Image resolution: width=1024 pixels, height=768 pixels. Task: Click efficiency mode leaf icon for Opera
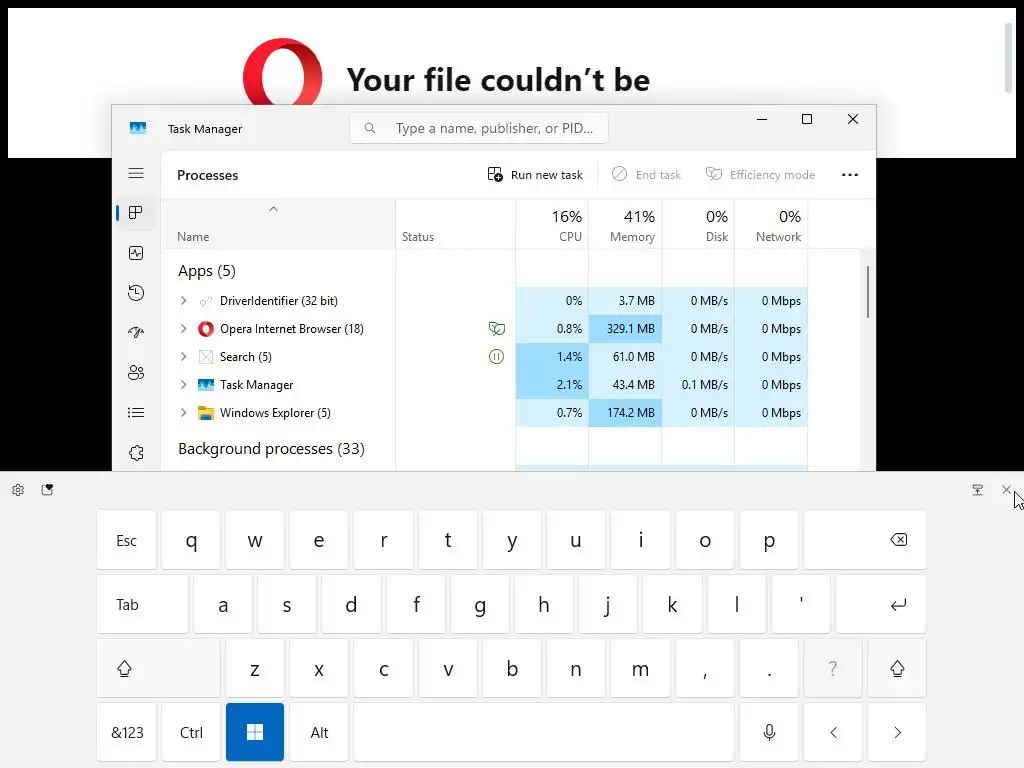pos(496,328)
